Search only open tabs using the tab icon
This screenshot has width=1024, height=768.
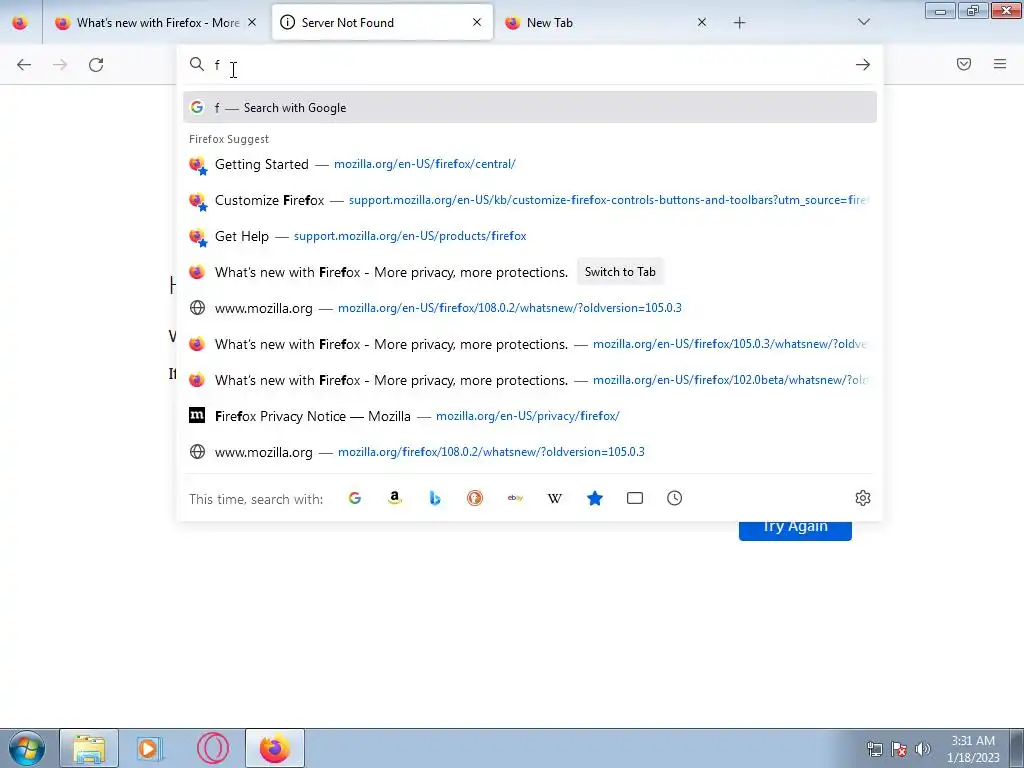tap(635, 498)
